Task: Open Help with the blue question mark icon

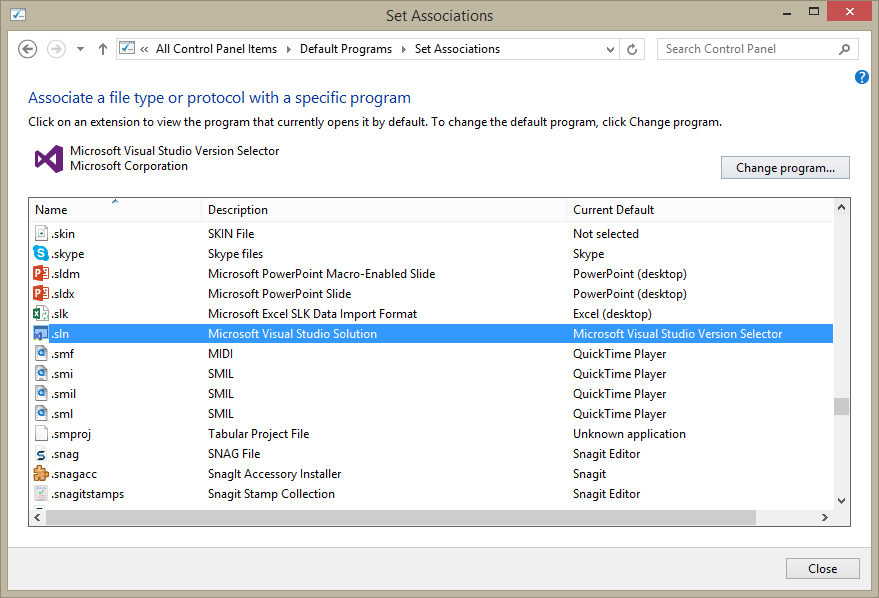Action: tap(862, 77)
